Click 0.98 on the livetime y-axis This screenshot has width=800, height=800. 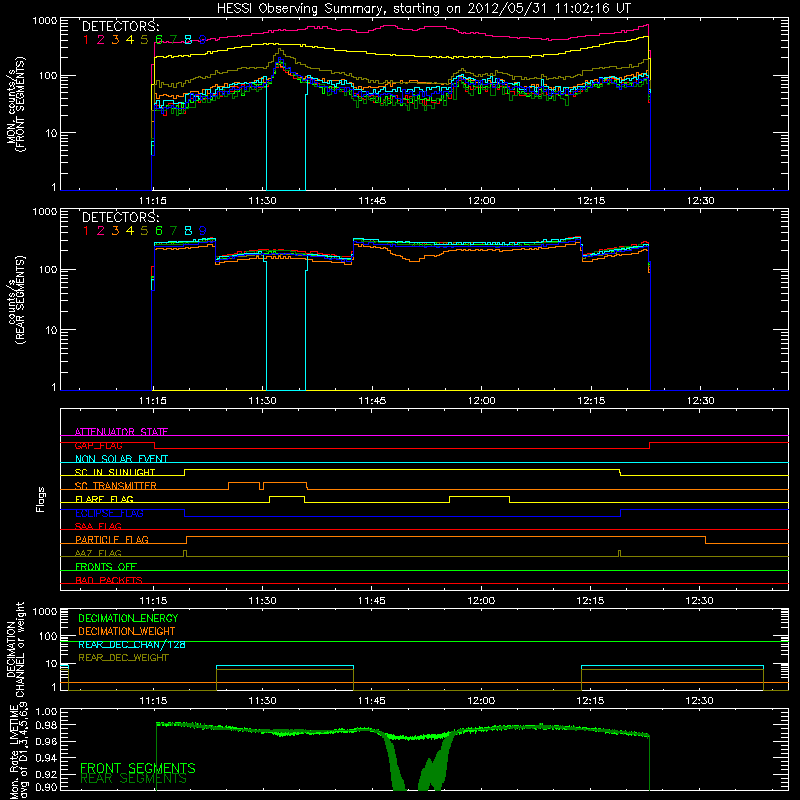tap(47, 725)
